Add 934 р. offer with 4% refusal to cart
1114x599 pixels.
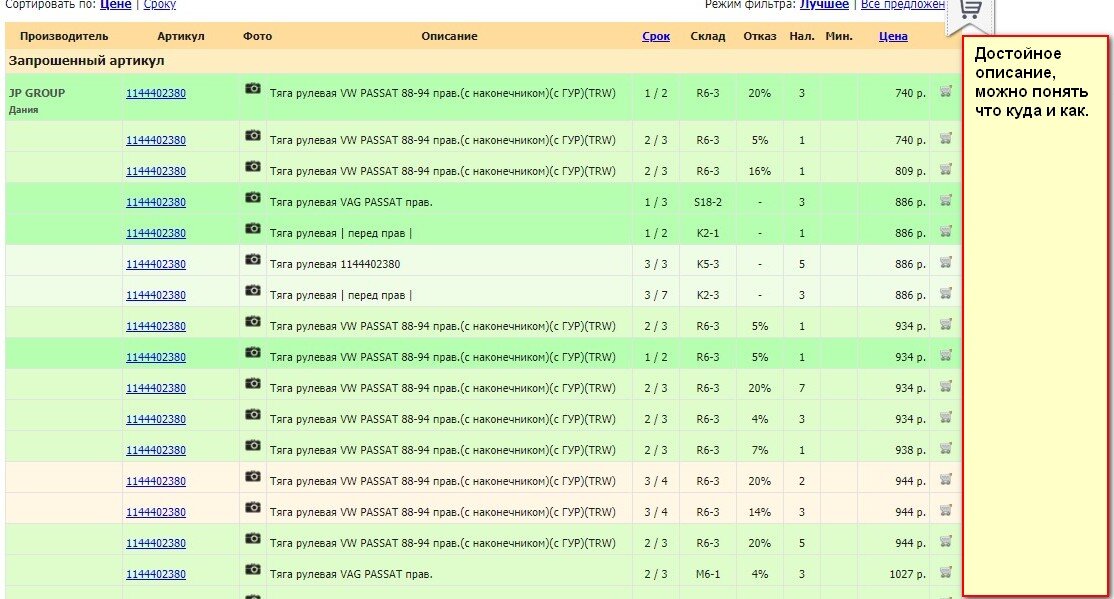946,417
